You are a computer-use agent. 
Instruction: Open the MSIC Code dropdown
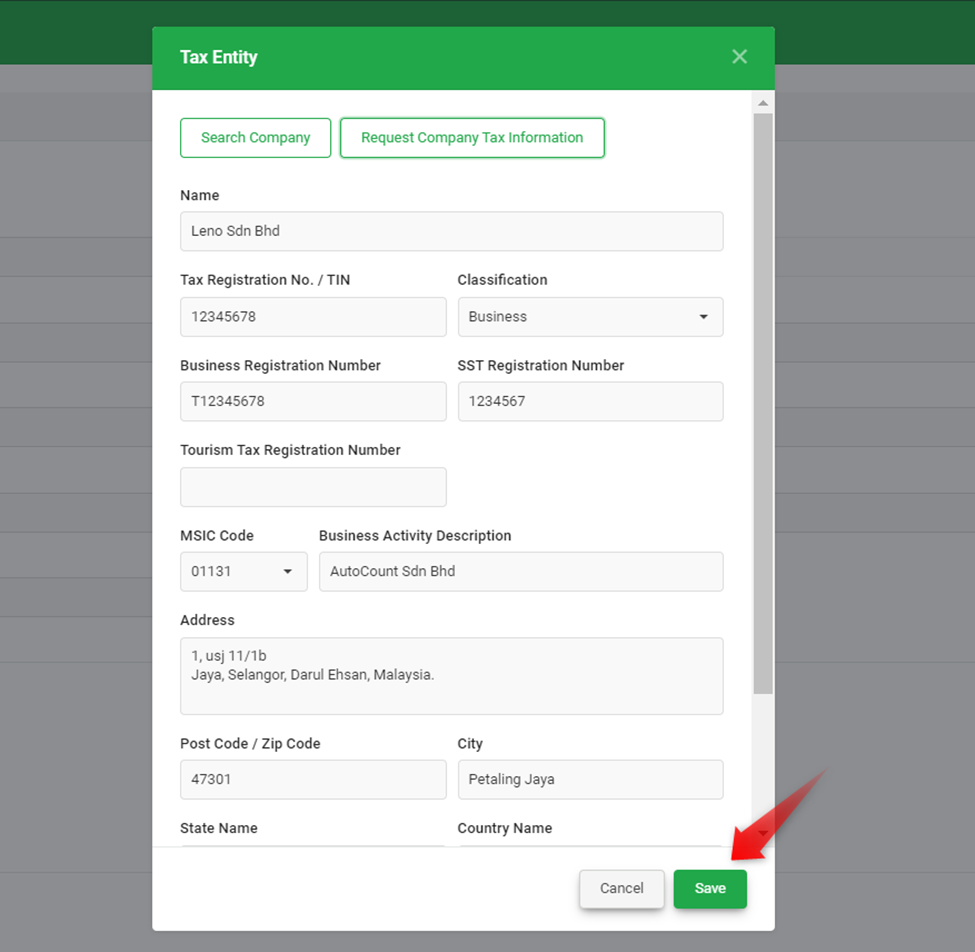[x=244, y=571]
